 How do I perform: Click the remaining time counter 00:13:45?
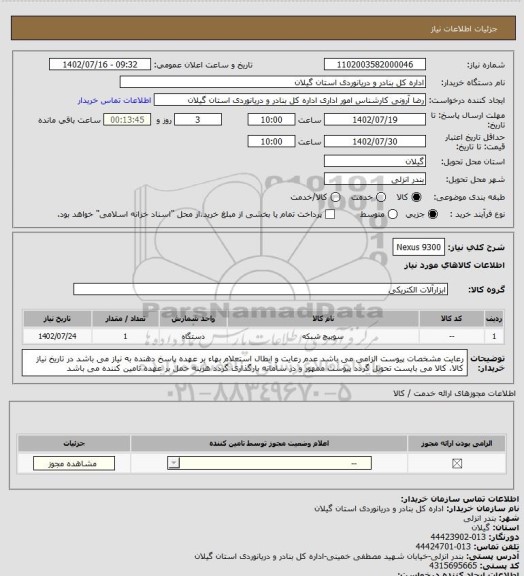pyautogui.click(x=127, y=120)
